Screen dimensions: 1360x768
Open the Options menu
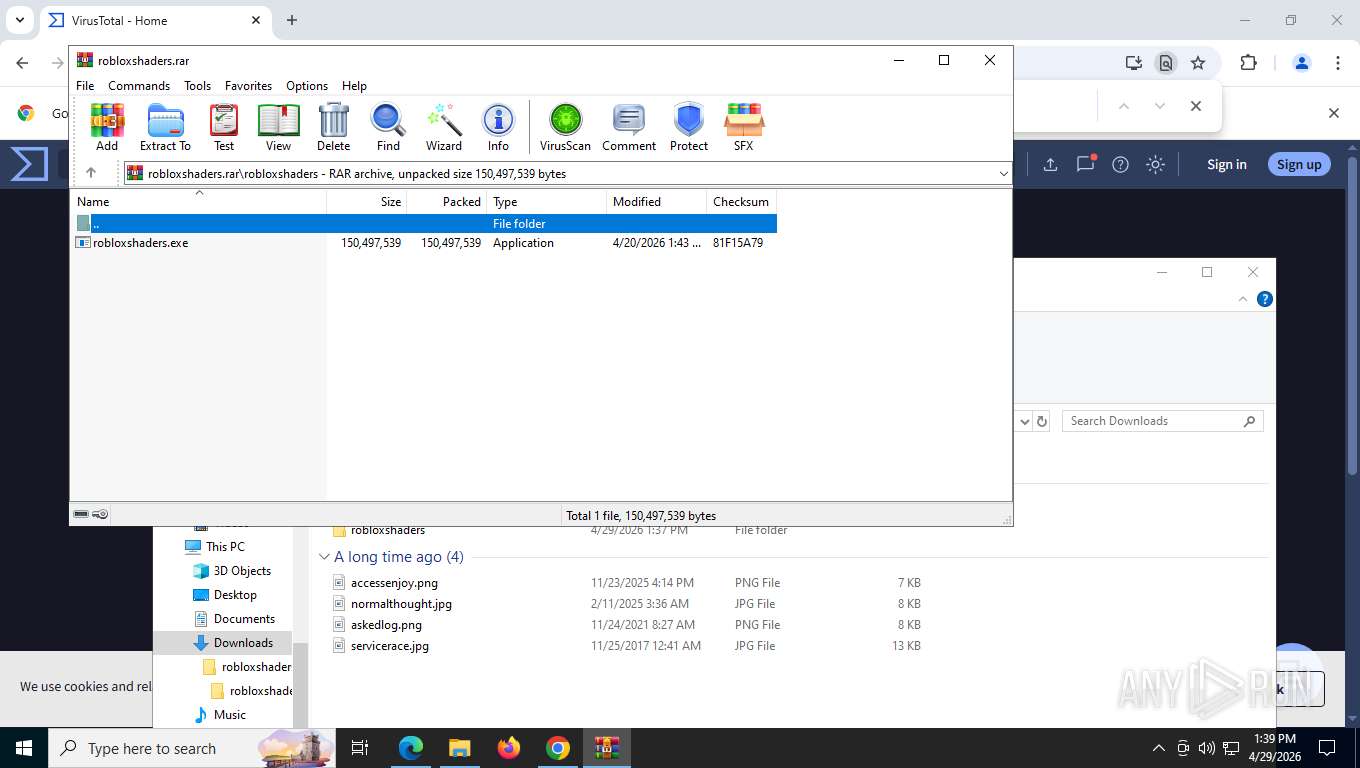[307, 86]
